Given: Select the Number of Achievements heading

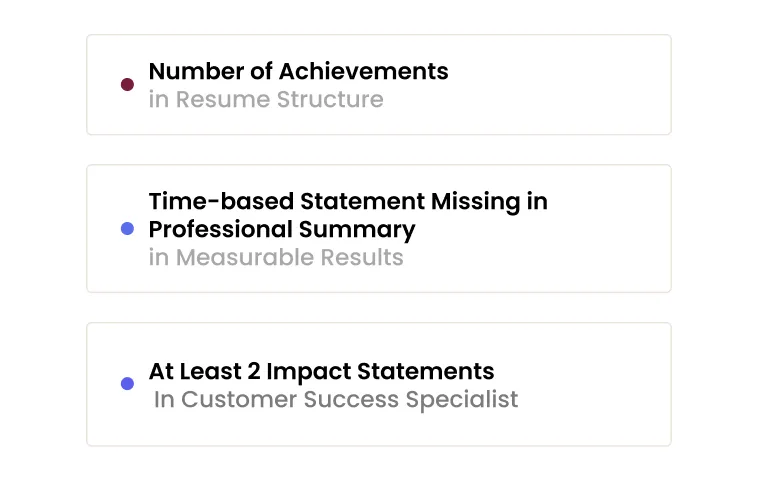Looking at the screenshot, I should click(x=298, y=72).
